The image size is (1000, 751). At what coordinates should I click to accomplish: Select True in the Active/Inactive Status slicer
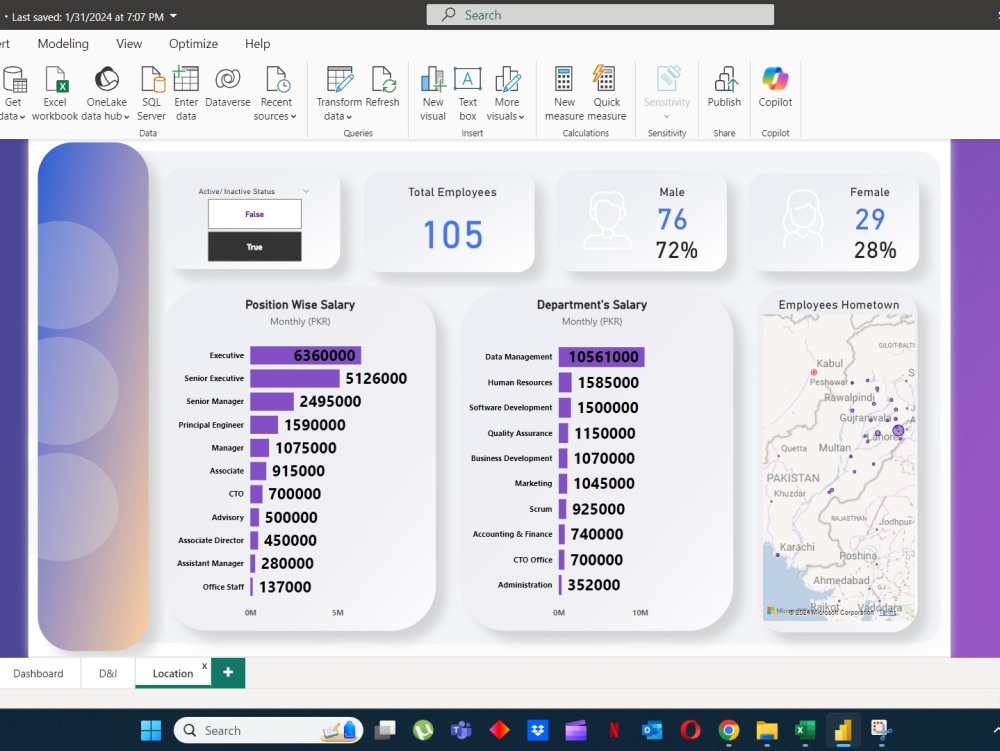pos(254,246)
